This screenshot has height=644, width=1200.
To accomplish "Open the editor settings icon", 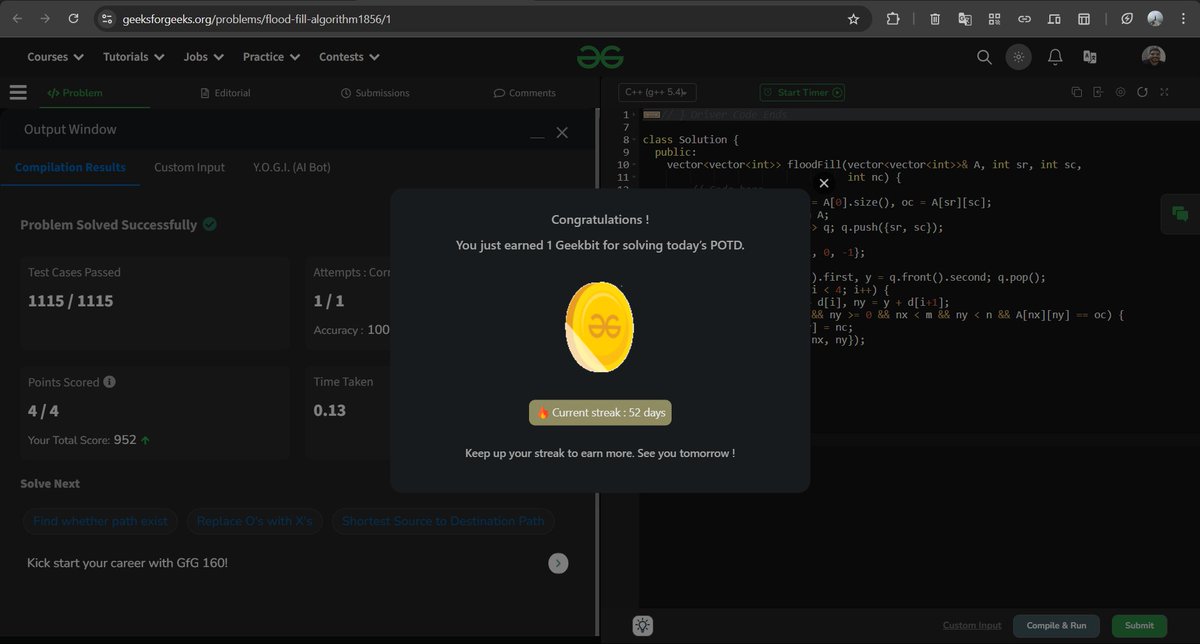I will (x=1120, y=92).
